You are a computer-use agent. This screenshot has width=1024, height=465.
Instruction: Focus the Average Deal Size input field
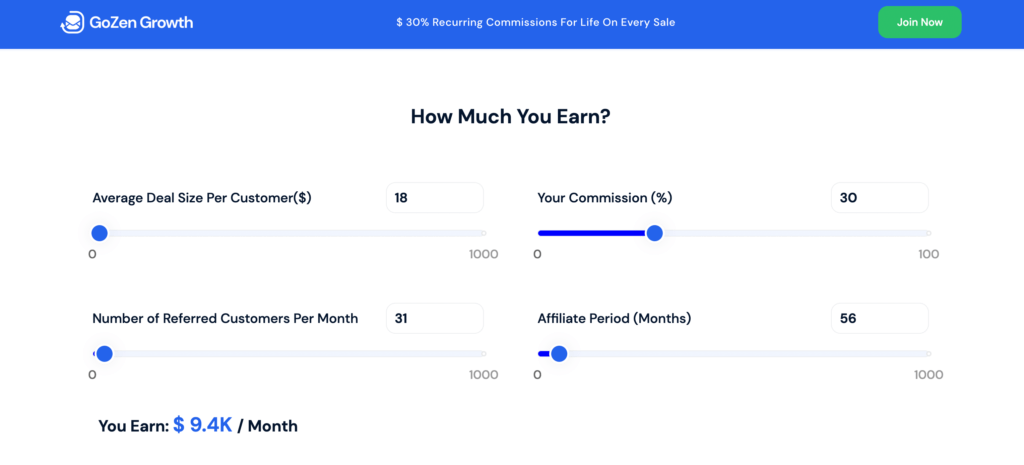434,198
